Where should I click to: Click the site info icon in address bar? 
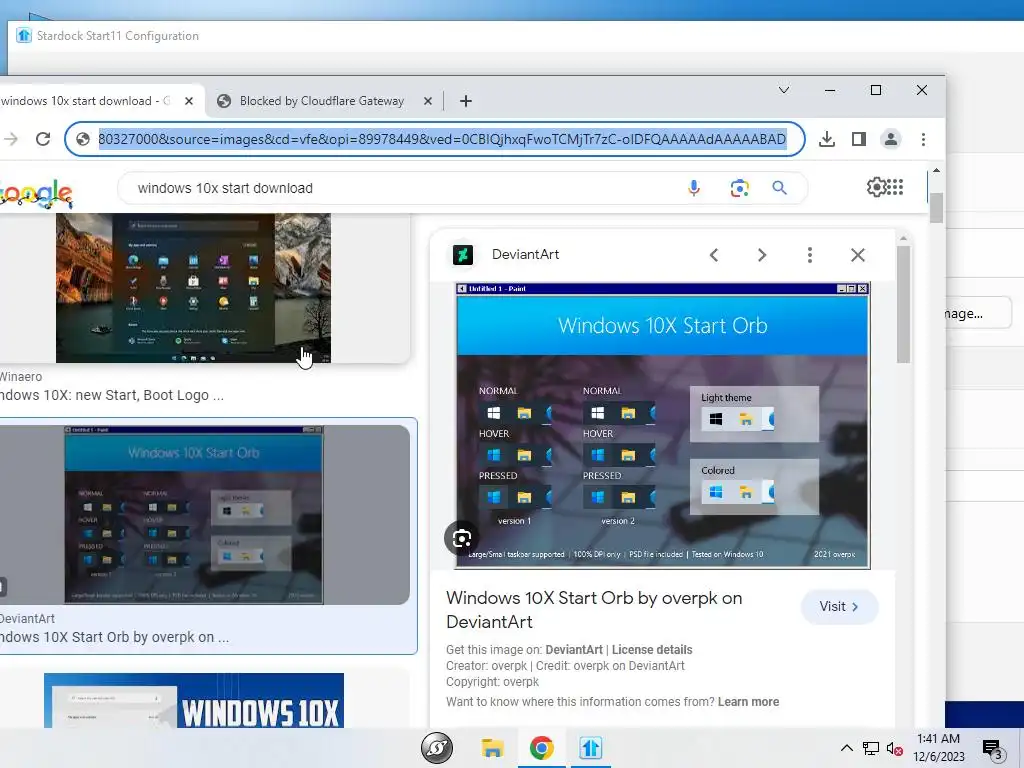pos(83,139)
